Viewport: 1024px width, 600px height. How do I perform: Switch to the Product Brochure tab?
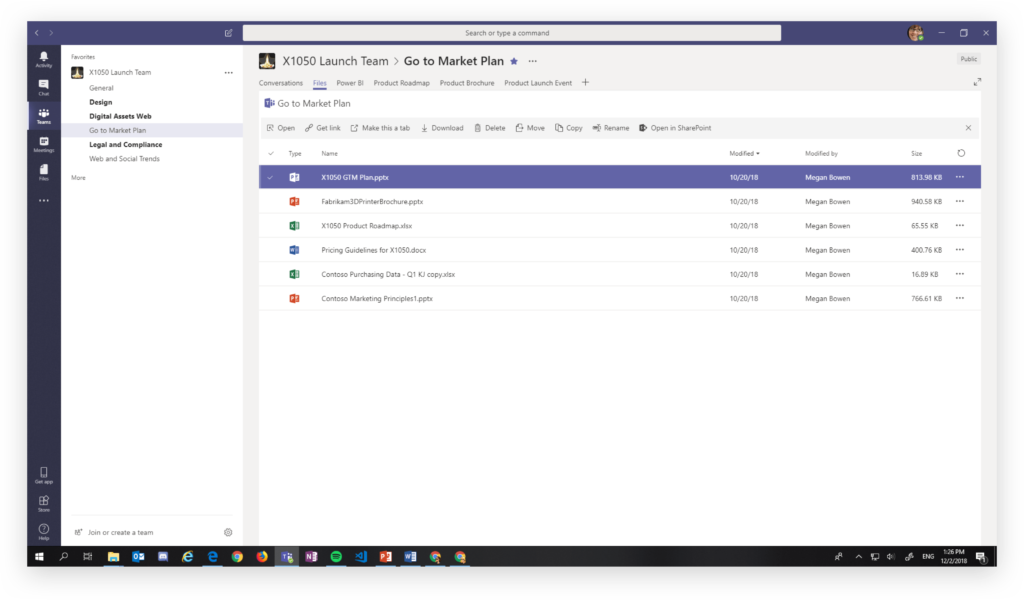click(x=467, y=83)
